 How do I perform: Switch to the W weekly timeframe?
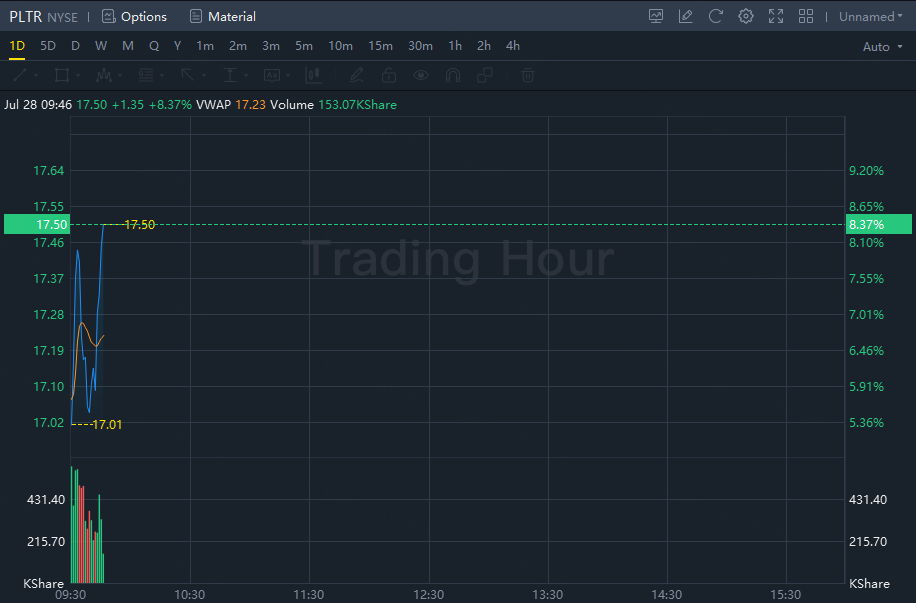click(101, 46)
